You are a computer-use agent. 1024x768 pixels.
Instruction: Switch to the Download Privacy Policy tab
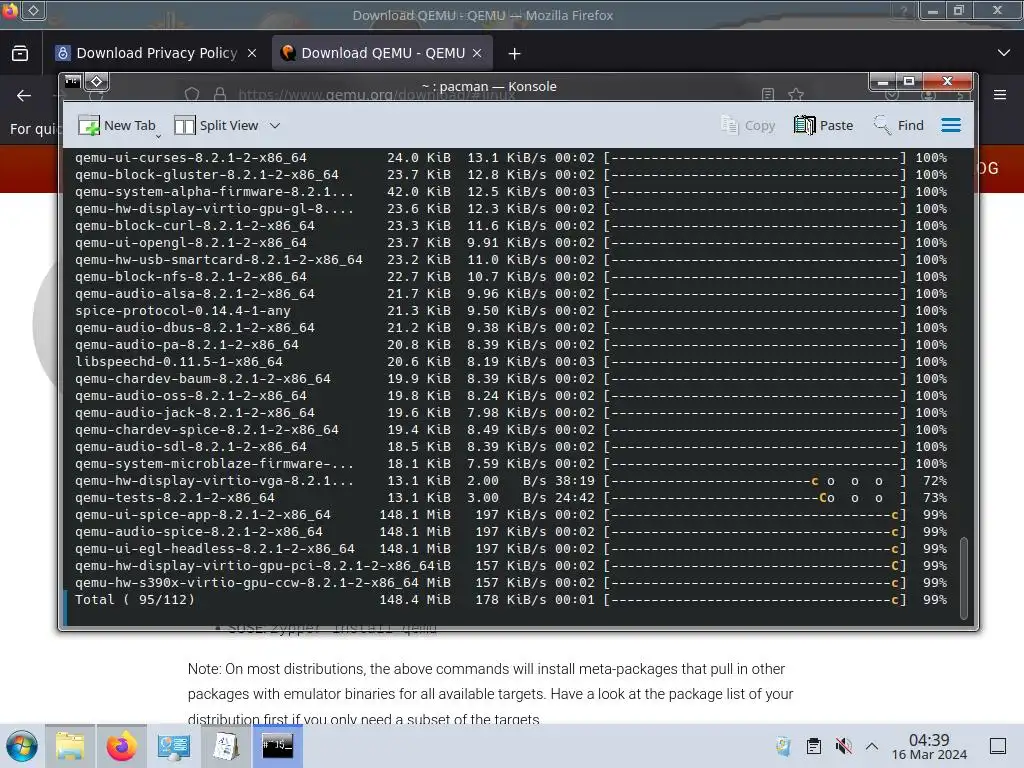point(157,54)
